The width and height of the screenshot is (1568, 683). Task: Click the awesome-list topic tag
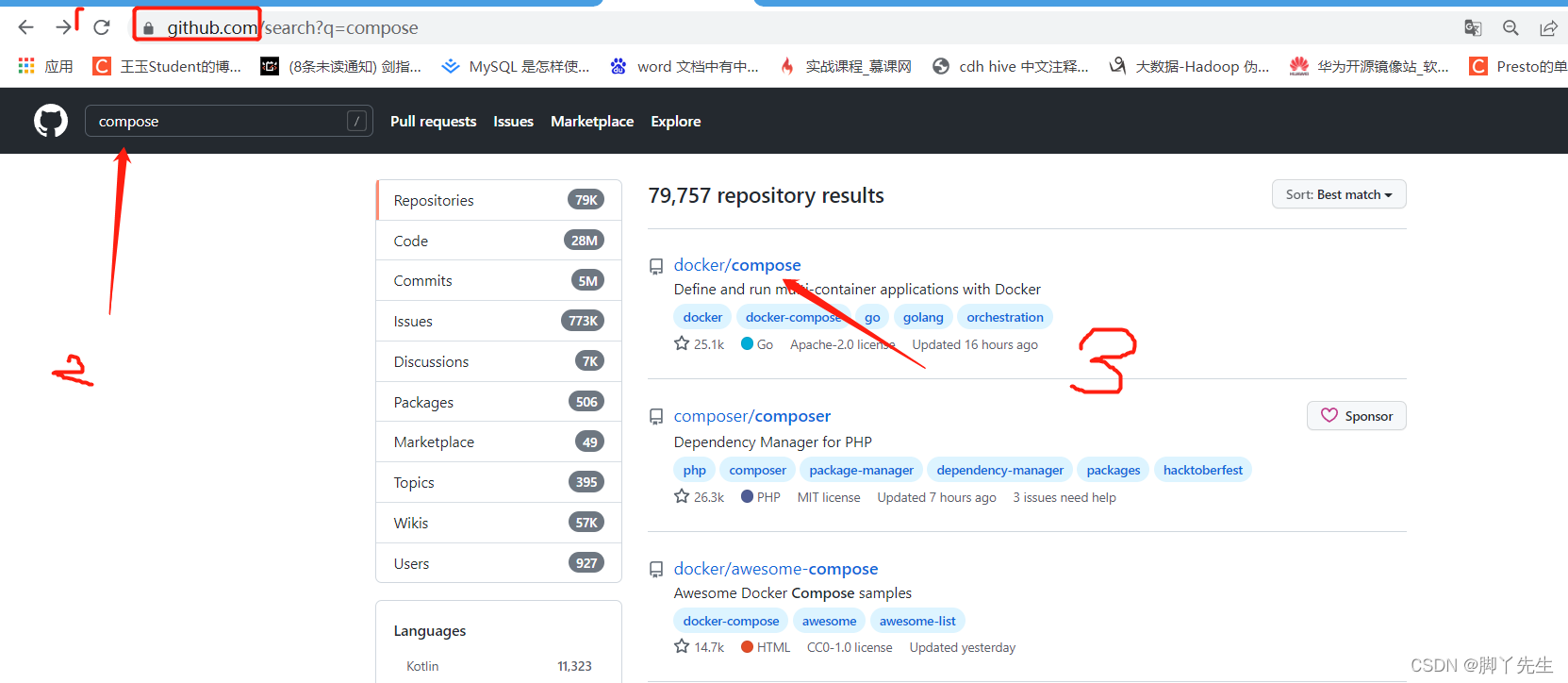coord(917,621)
